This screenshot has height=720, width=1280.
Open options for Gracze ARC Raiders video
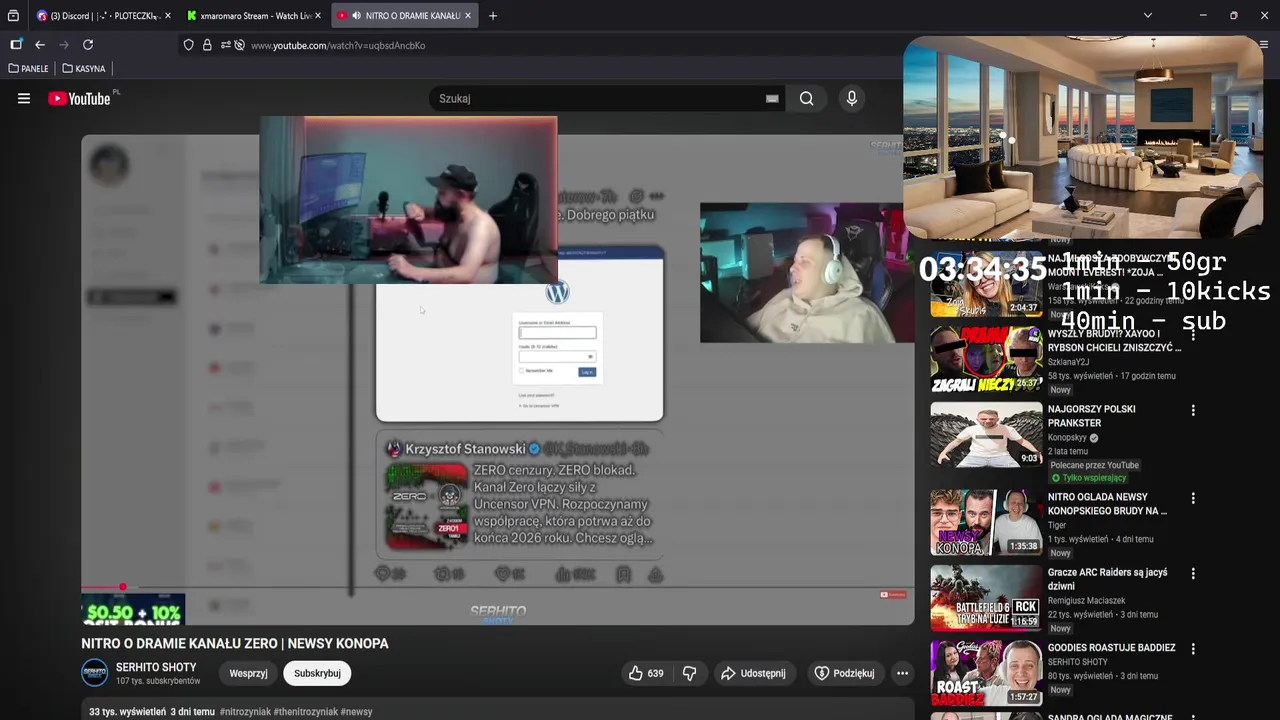point(1193,574)
